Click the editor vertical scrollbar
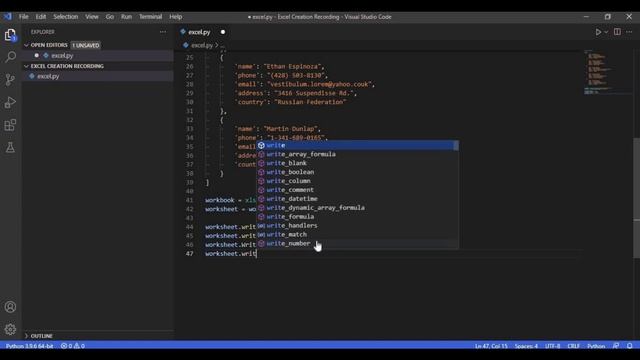The height and width of the screenshot is (360, 640). [636, 198]
